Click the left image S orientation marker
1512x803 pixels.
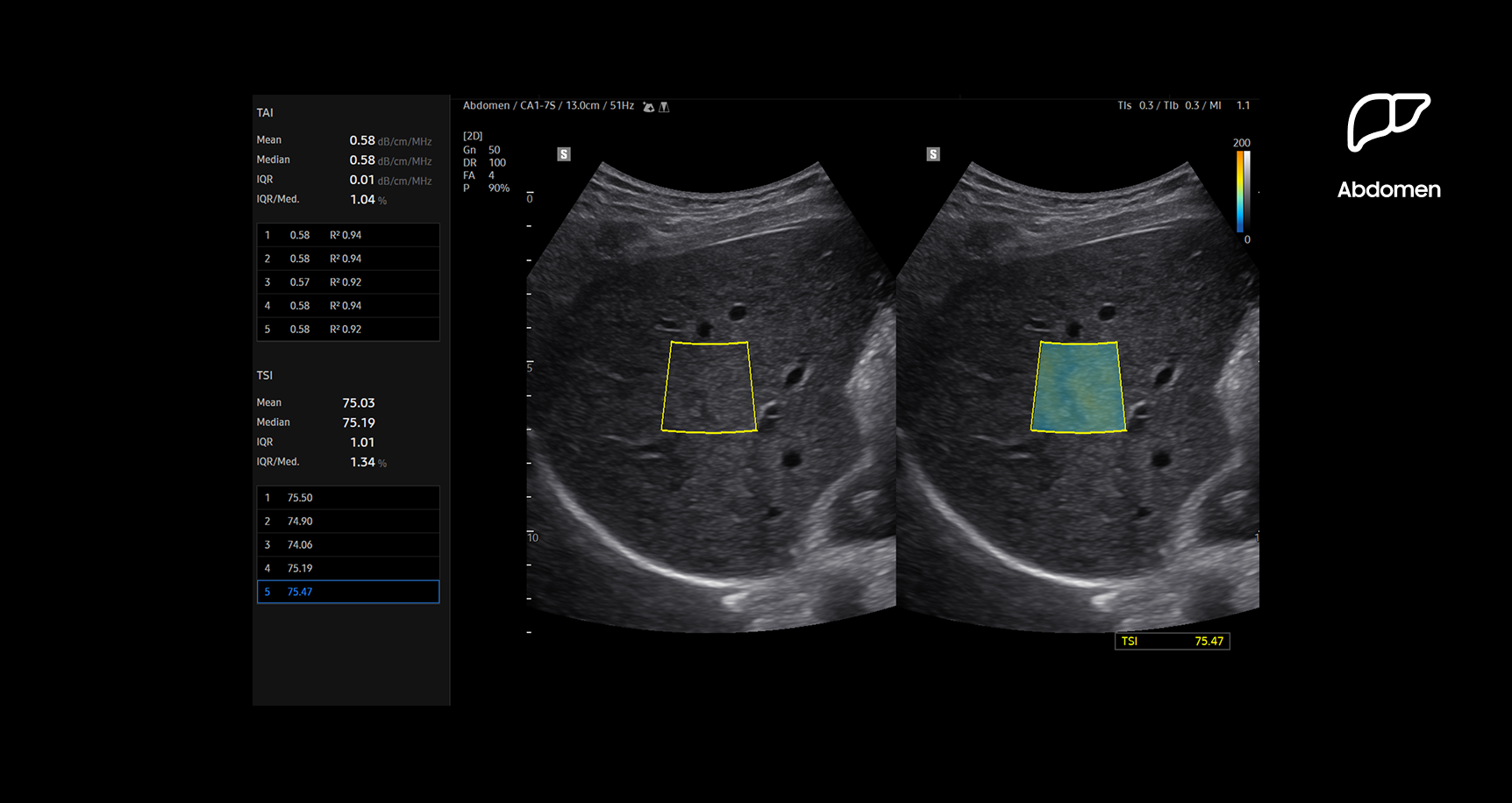coord(564,154)
